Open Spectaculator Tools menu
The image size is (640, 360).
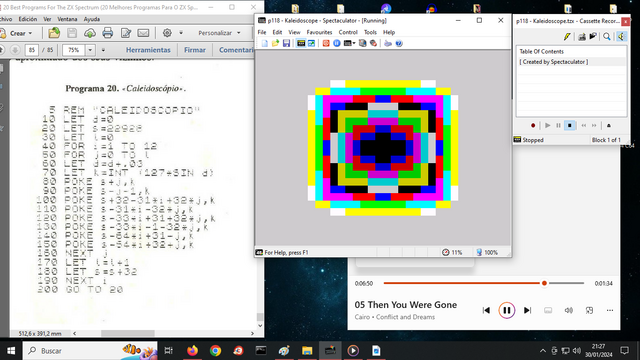[370, 32]
